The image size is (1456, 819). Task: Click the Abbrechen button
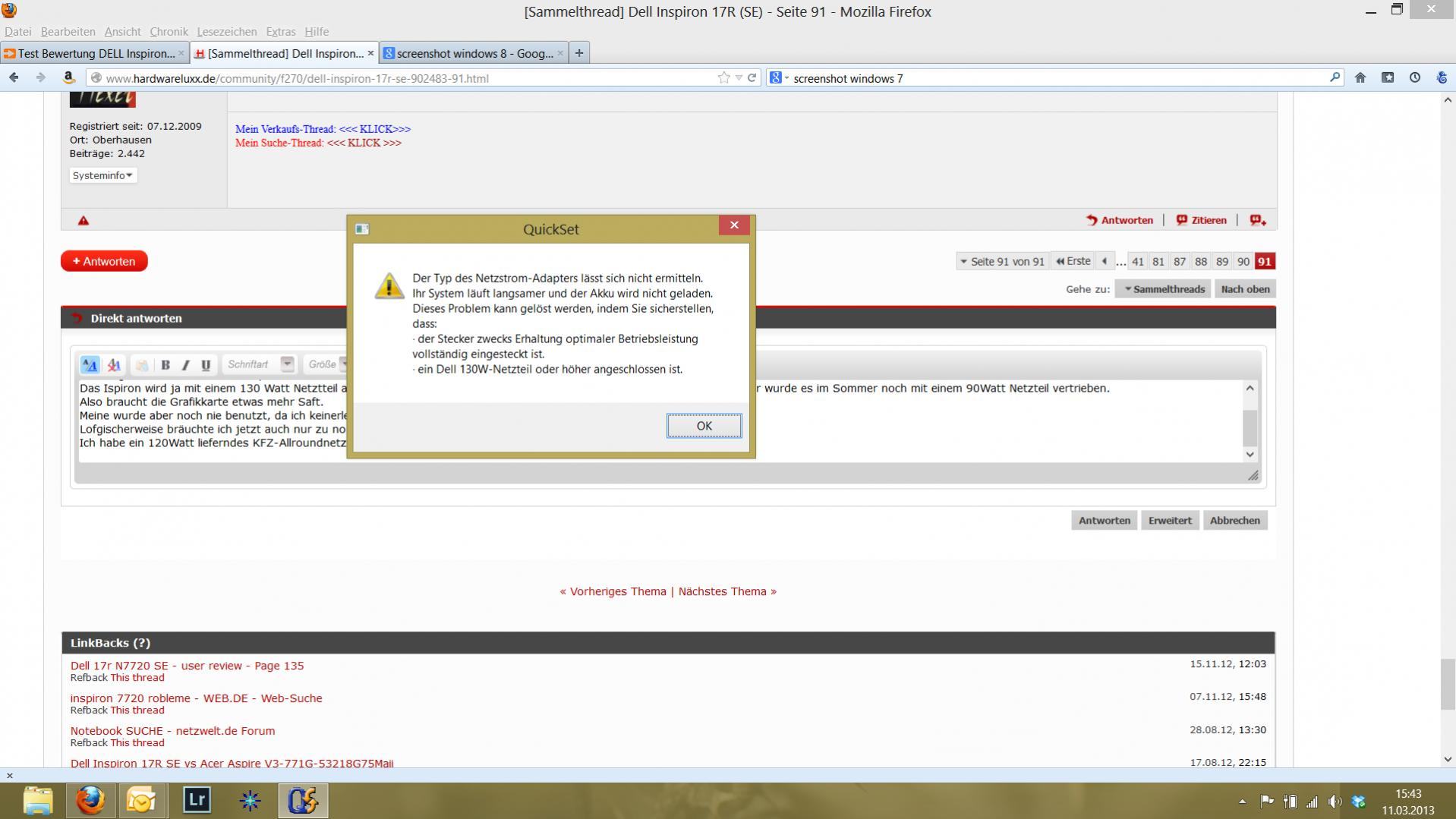1234,521
